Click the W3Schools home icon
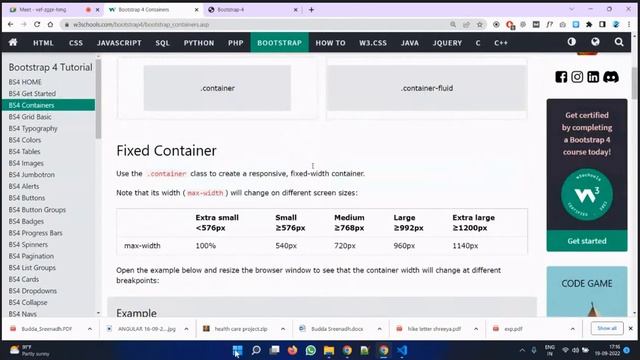 pyautogui.click(x=13, y=42)
